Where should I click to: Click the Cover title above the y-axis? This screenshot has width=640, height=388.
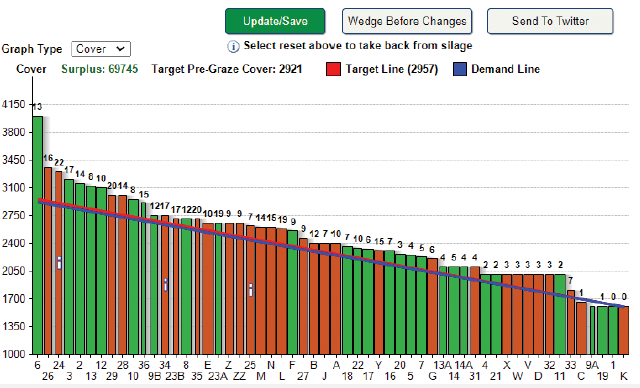31,69
